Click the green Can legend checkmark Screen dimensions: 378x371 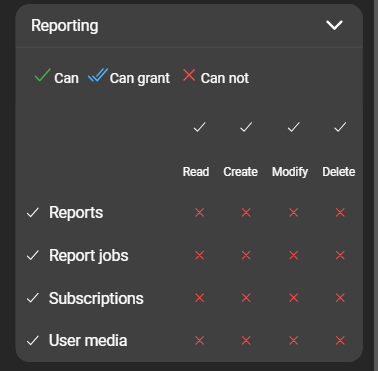[43, 75]
